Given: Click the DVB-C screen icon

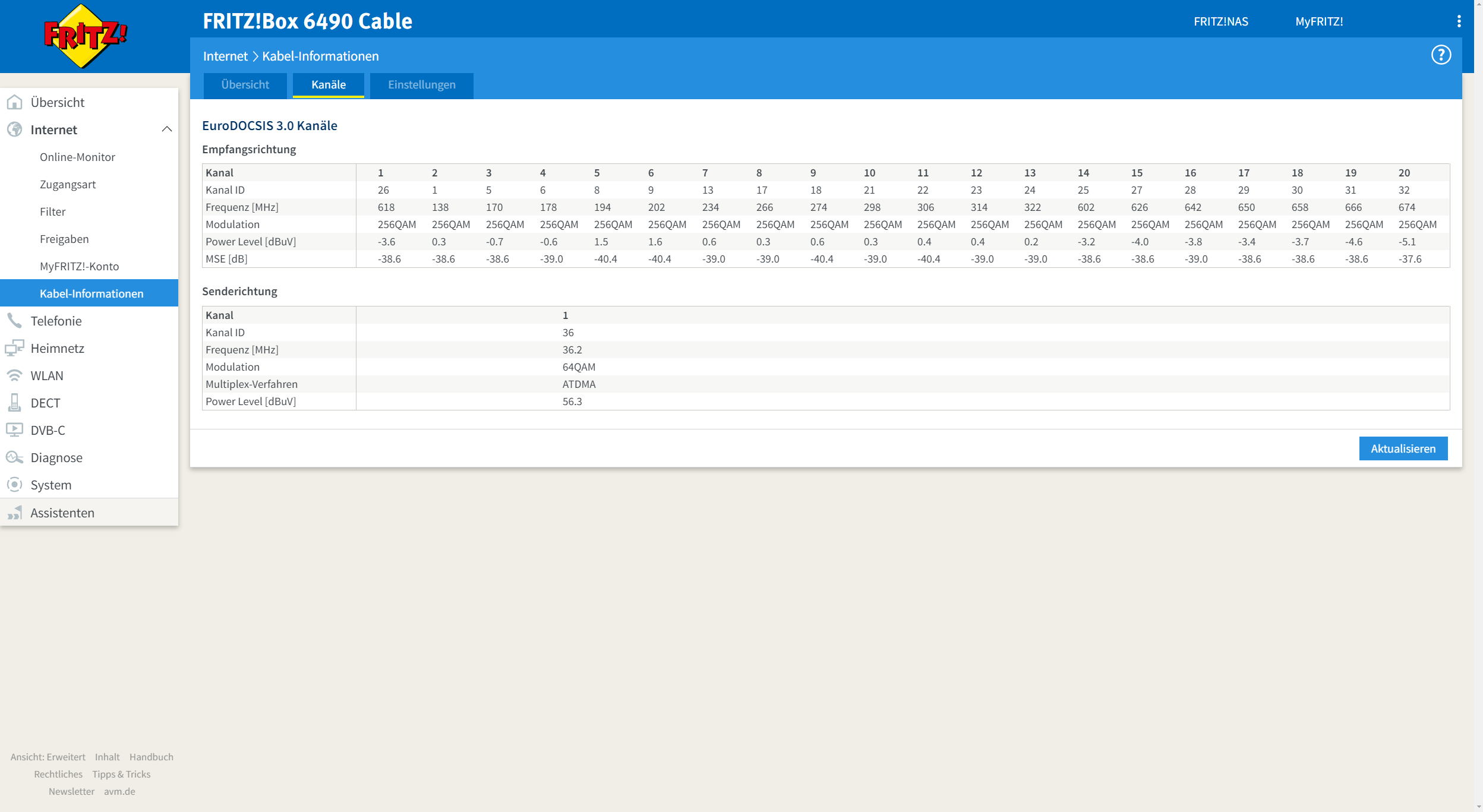Looking at the screenshot, I should [14, 430].
